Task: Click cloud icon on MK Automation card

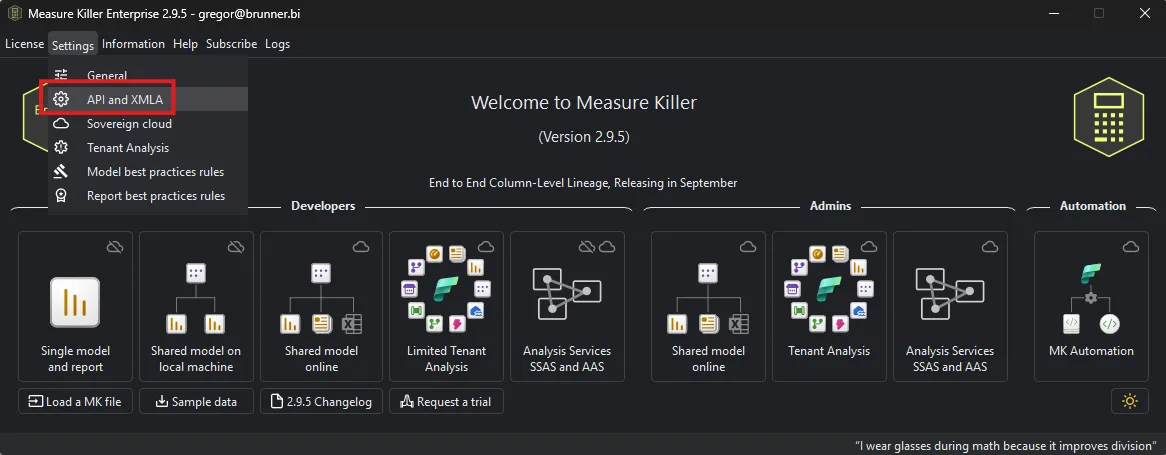Action: tap(1130, 247)
